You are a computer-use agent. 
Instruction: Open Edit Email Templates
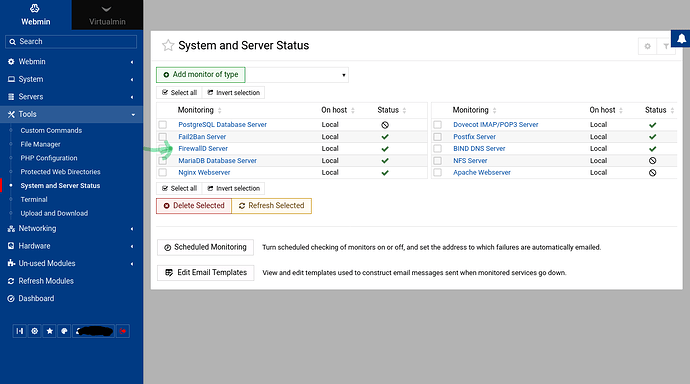click(x=206, y=273)
